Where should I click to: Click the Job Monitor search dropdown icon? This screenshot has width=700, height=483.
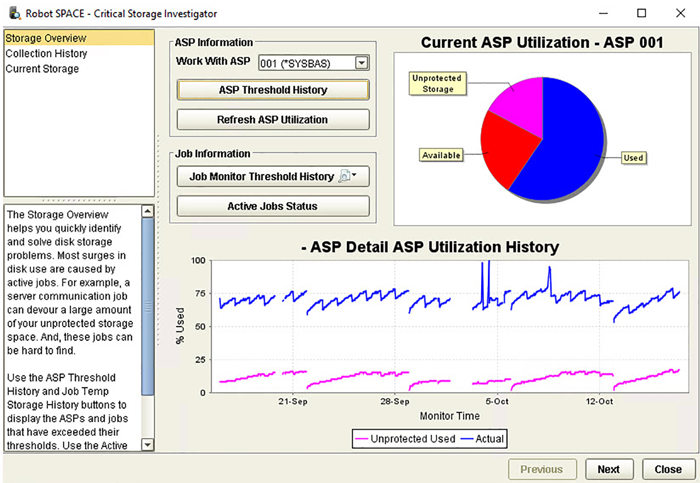(347, 176)
